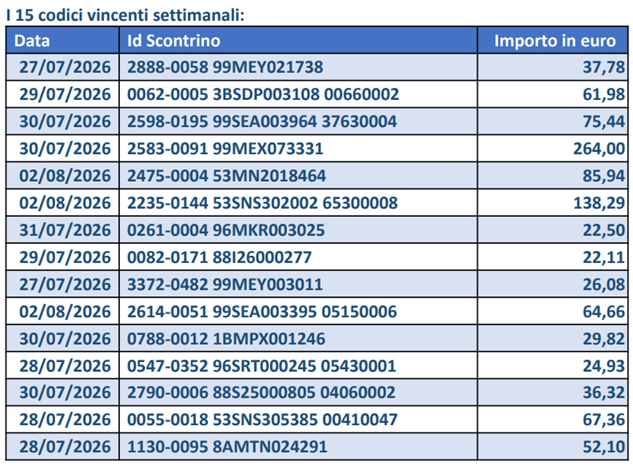This screenshot has height=468, width=633.
Task: Click receipt ID 1130-0095 8AMTN024291
Action: (227, 447)
